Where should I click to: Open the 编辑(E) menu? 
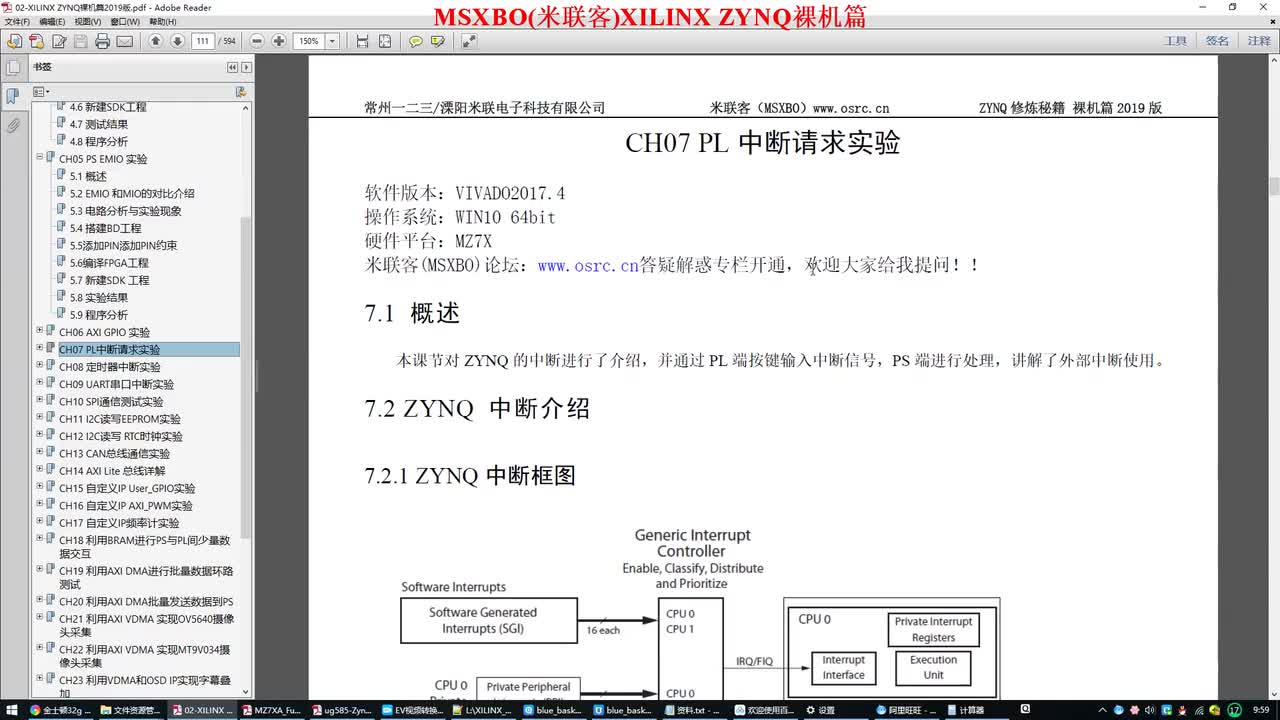tap(52, 21)
